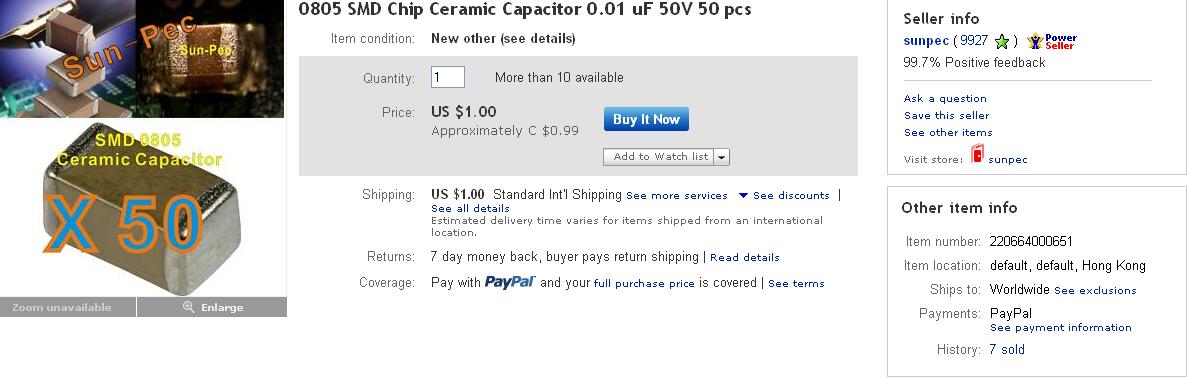
Task: Click the X 50 capacitor product image
Action: click(x=143, y=207)
